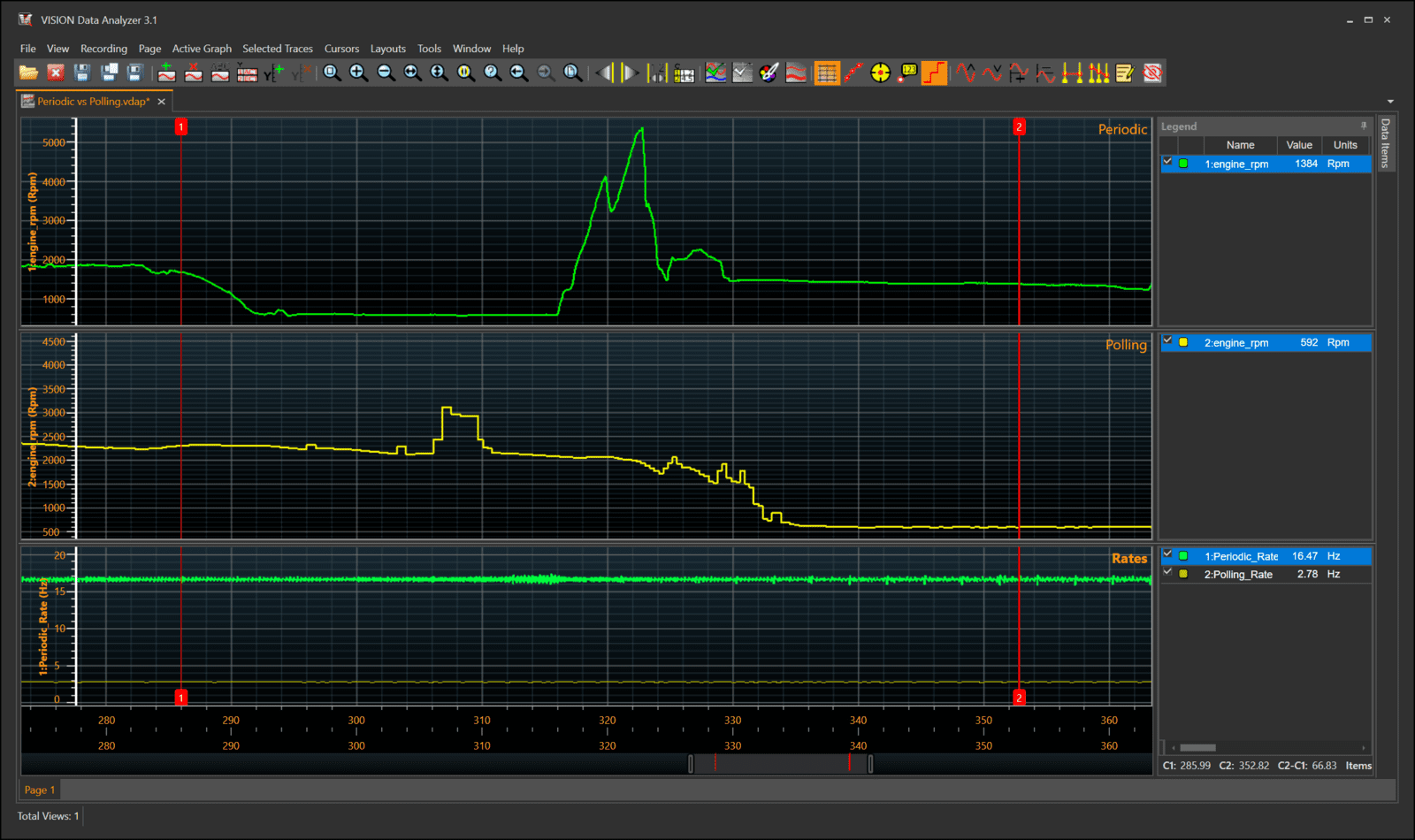Click the Page 1 button
The image size is (1415, 840).
40,790
